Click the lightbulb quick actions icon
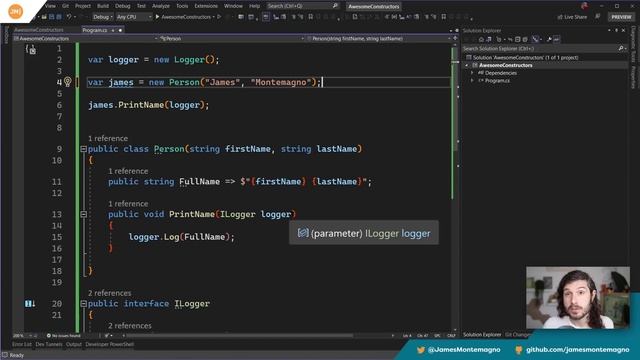640x360 pixels. 68,82
